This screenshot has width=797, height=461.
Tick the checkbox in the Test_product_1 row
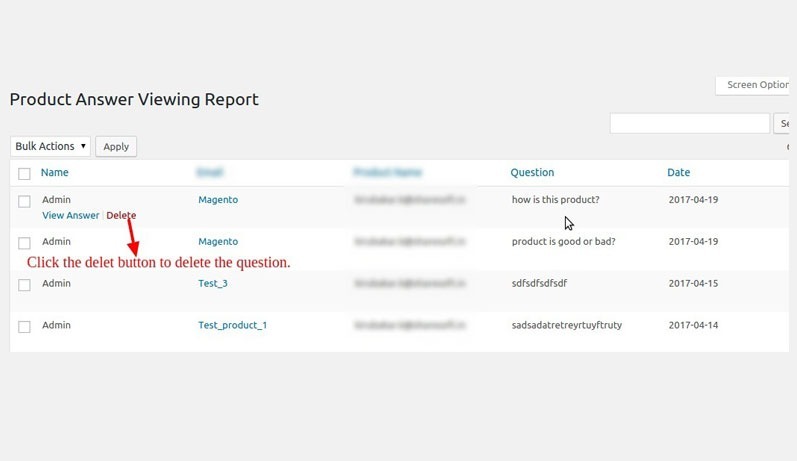pyautogui.click(x=24, y=326)
